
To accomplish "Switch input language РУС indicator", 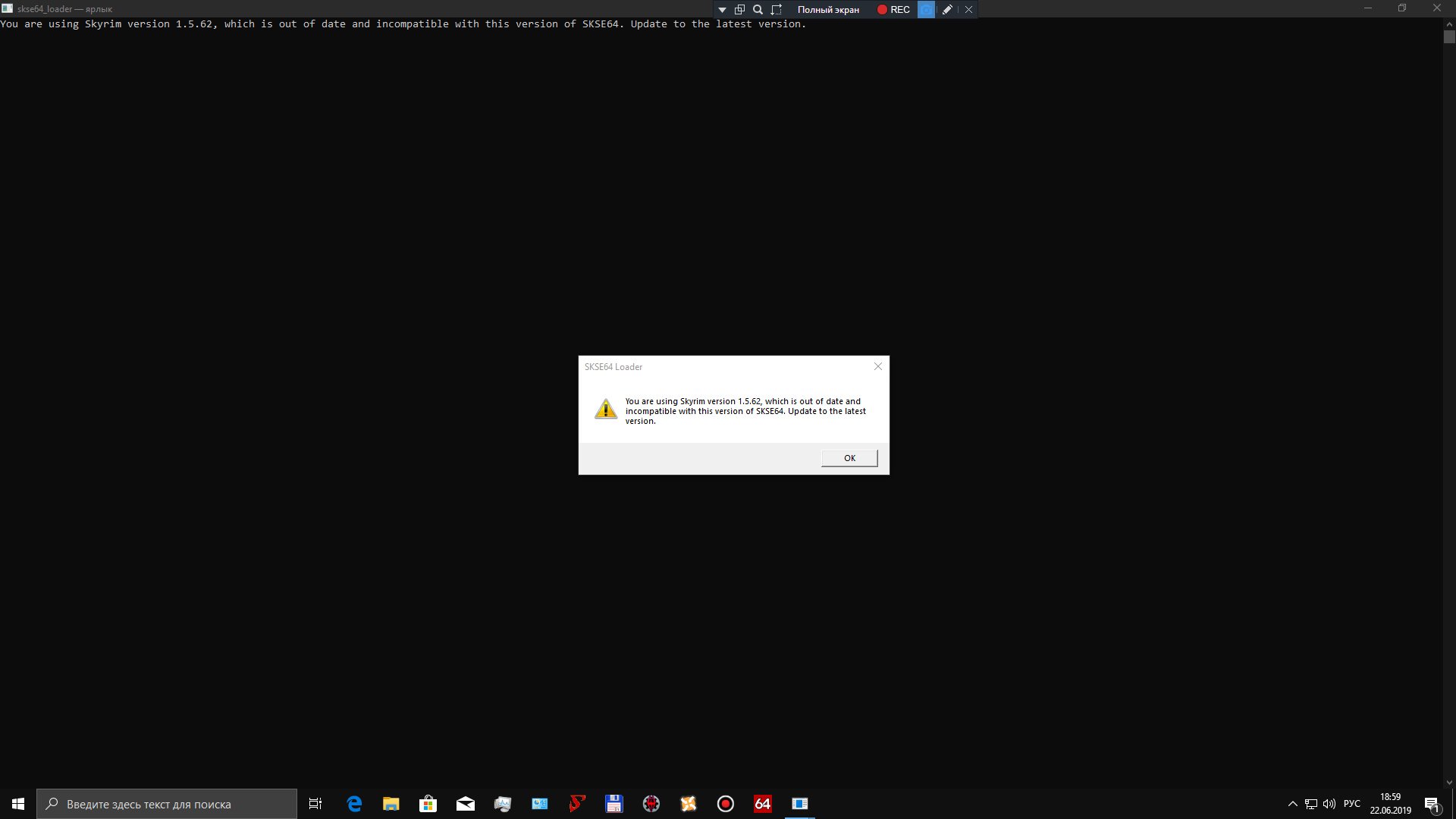I will coord(1351,804).
